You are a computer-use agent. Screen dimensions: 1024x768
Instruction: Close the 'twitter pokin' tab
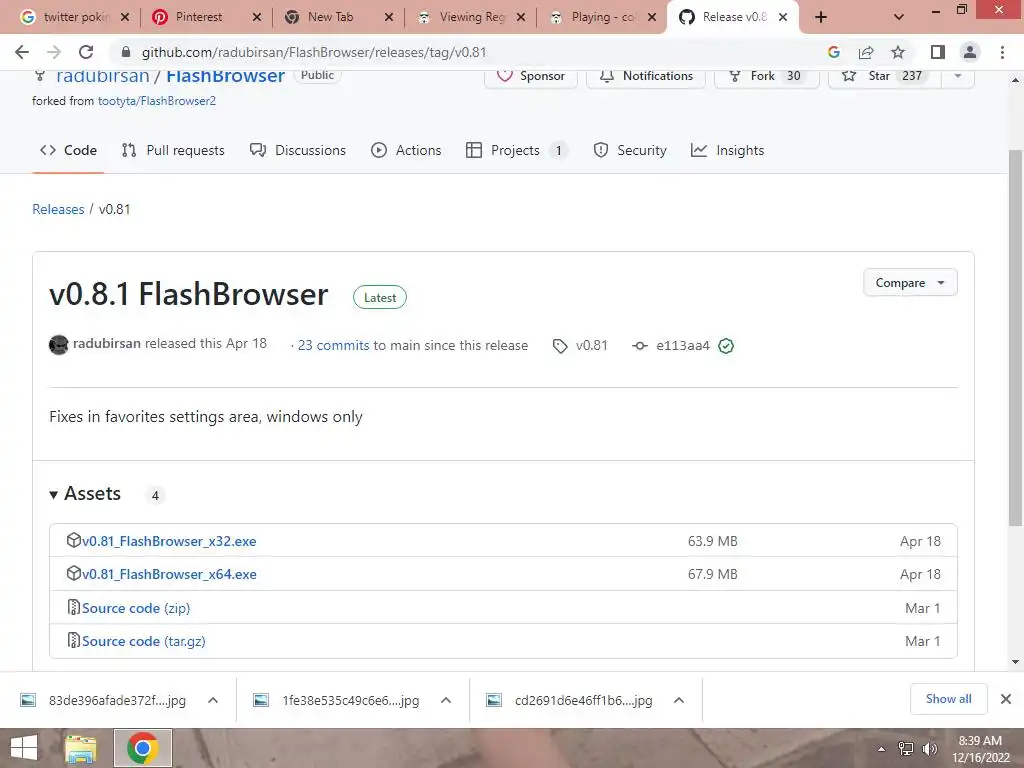click(125, 18)
